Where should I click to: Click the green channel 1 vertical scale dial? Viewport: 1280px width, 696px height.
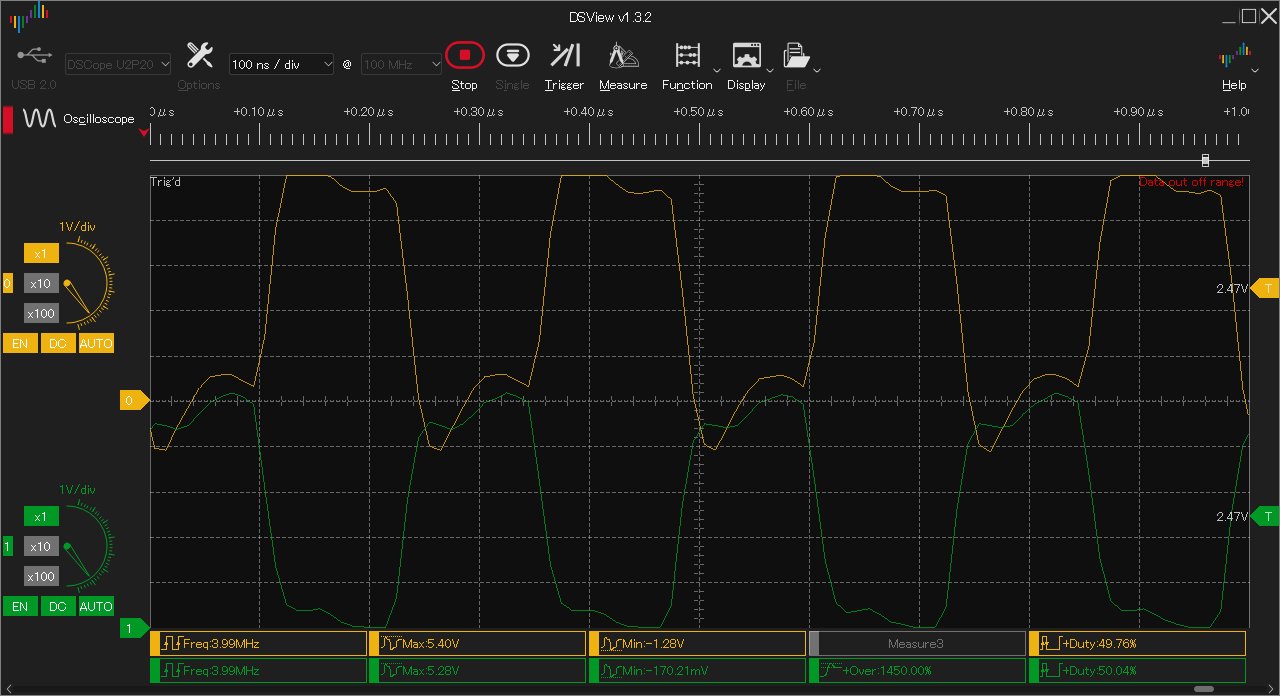coord(88,546)
